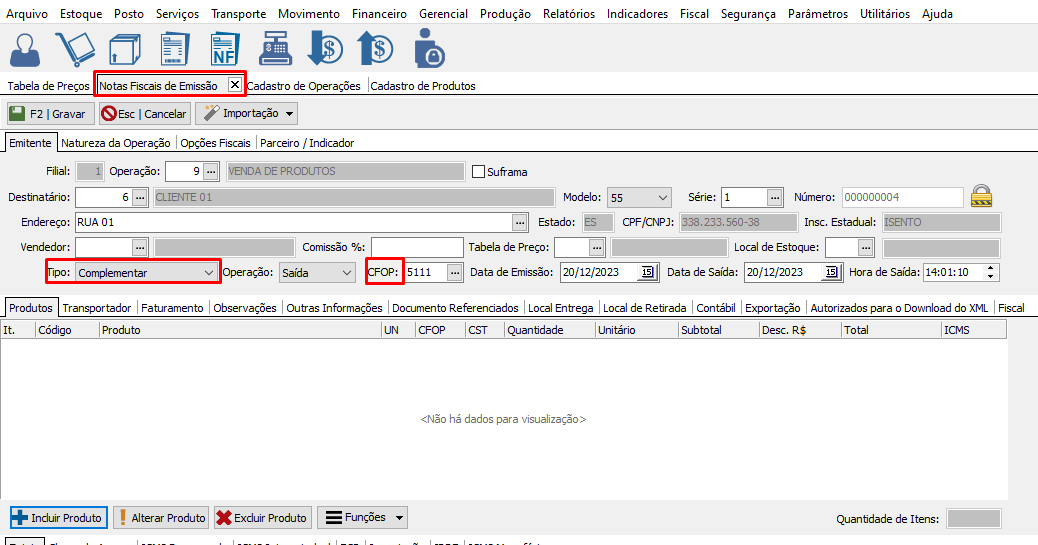Click the user with padlock icon
This screenshot has width=1038, height=545.
click(429, 49)
